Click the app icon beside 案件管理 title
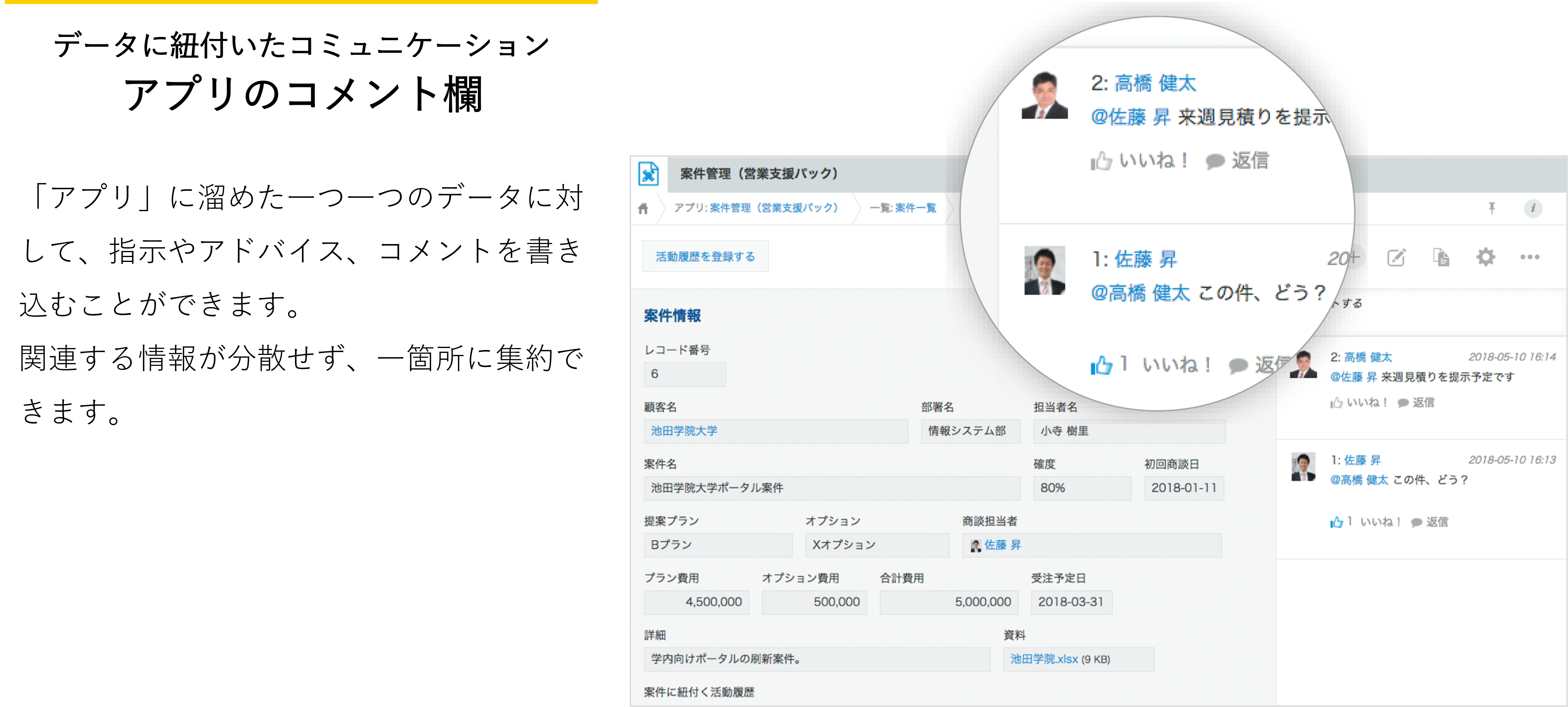The height and width of the screenshot is (707, 1568). click(648, 174)
